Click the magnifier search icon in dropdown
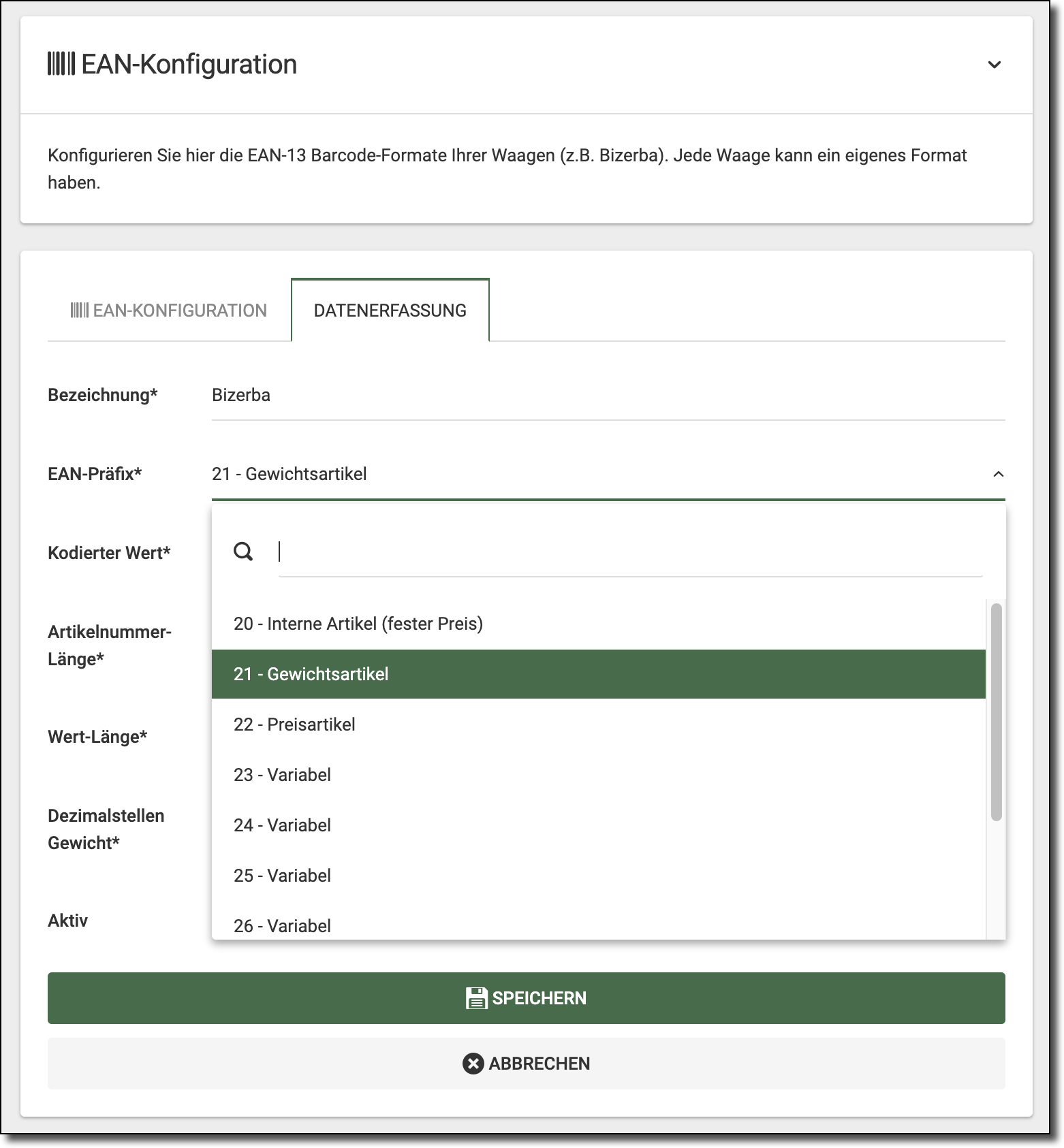The width and height of the screenshot is (1064, 1148). 243,552
